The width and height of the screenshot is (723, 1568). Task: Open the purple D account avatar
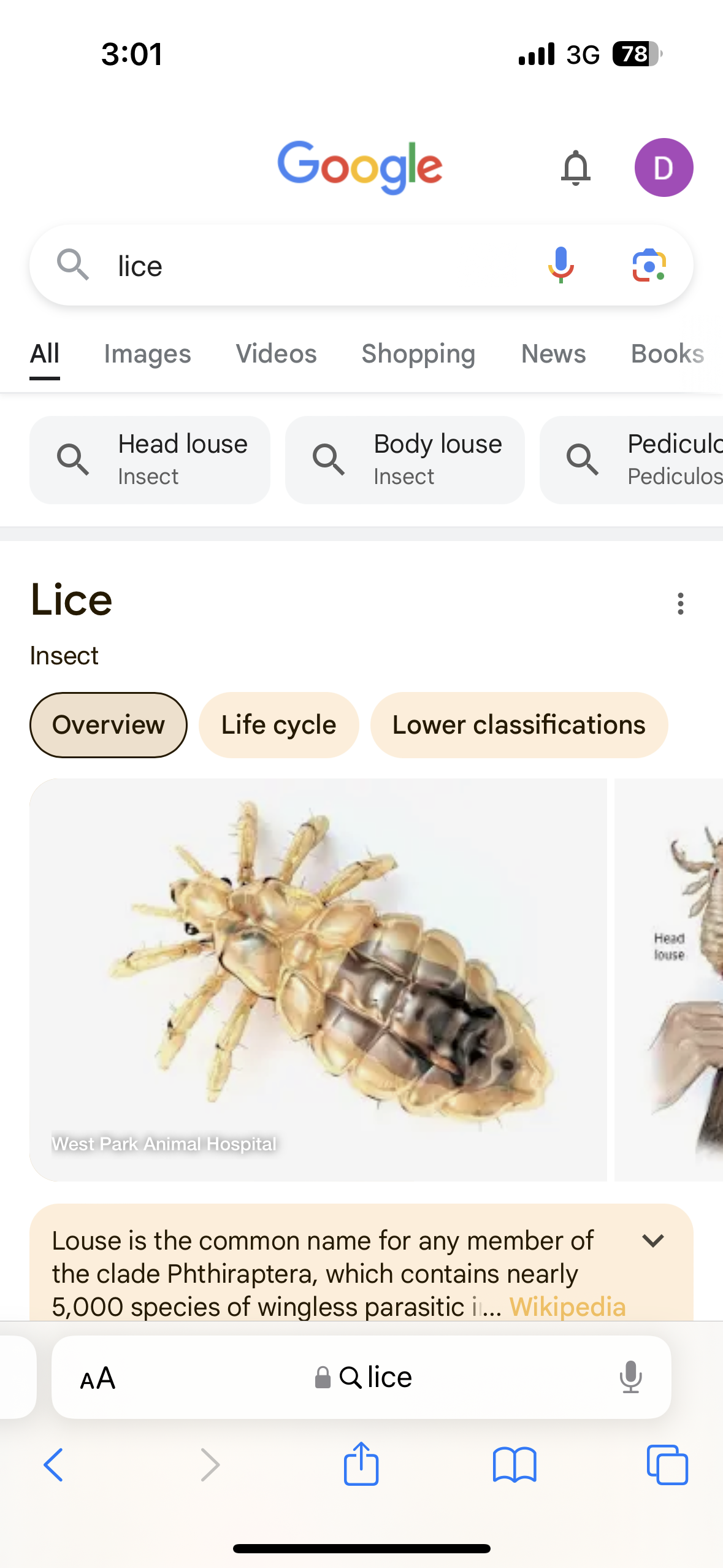click(664, 167)
